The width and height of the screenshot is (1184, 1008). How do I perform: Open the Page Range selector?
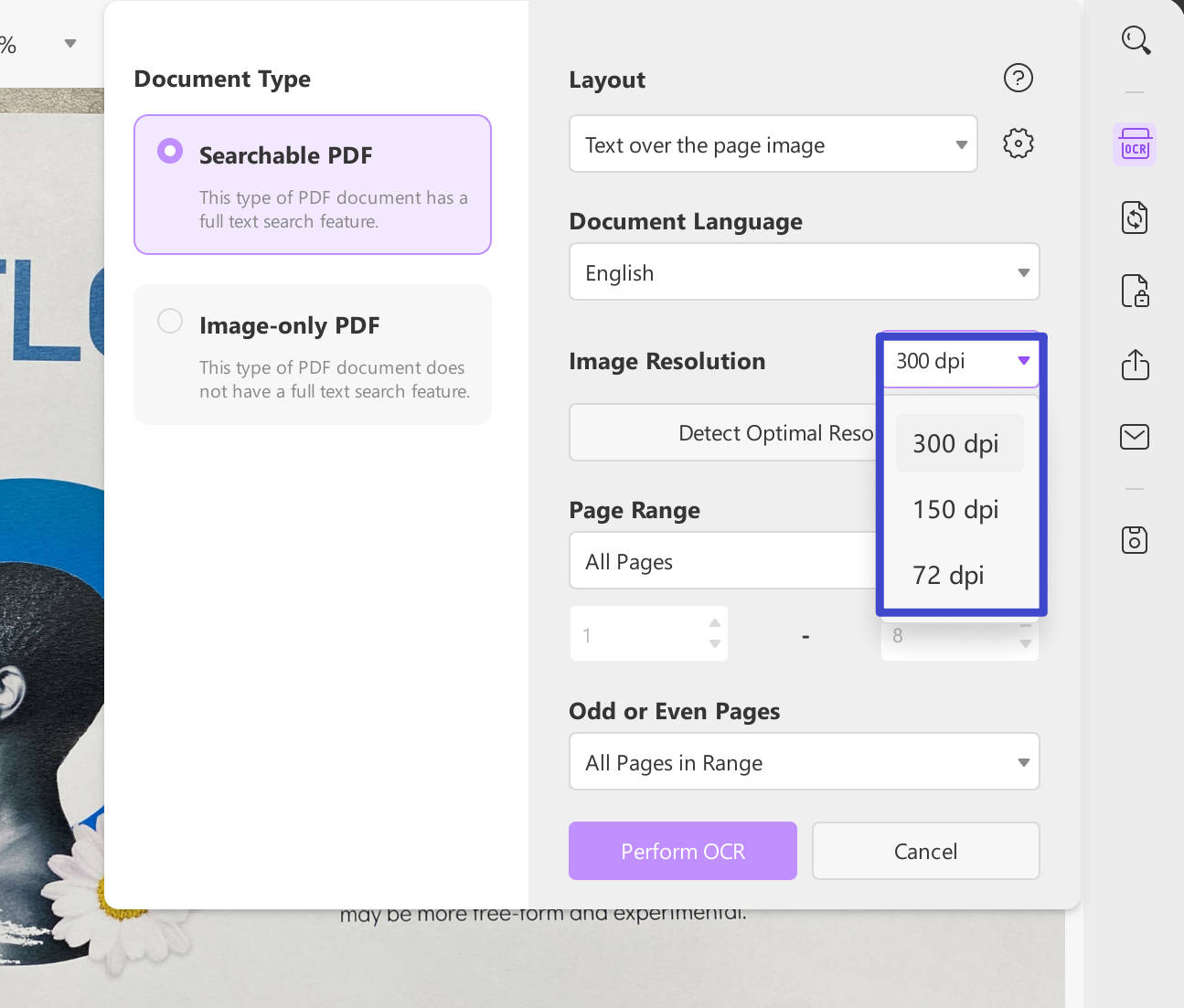click(722, 560)
